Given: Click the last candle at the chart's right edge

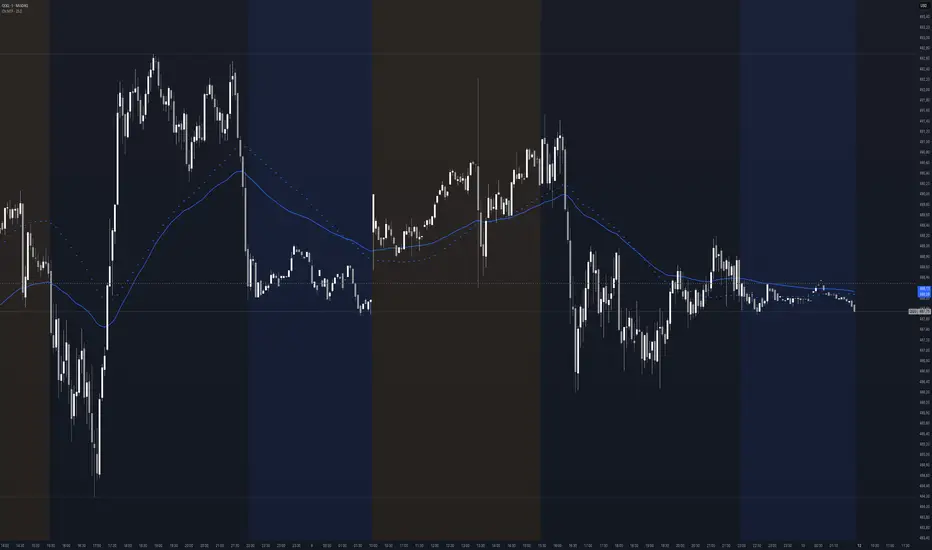Looking at the screenshot, I should click(x=855, y=307).
